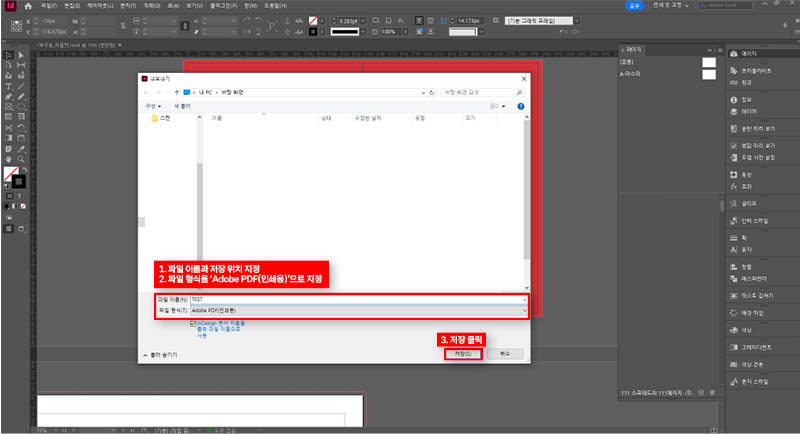The width and height of the screenshot is (800, 434).
Task: Select the Selection tool arrow
Action: tap(9, 55)
